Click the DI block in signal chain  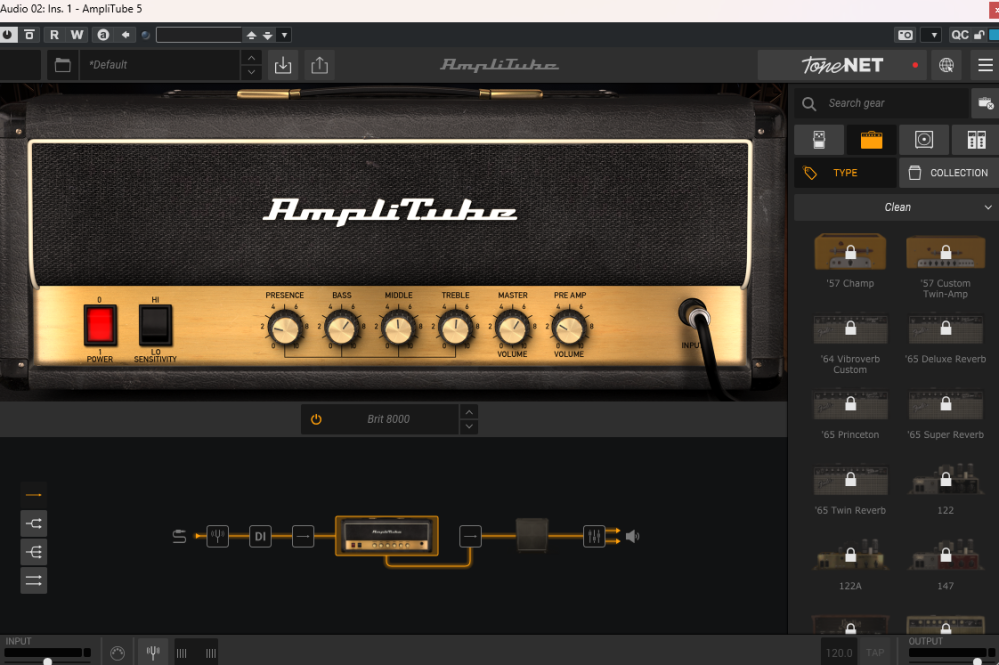[x=260, y=536]
